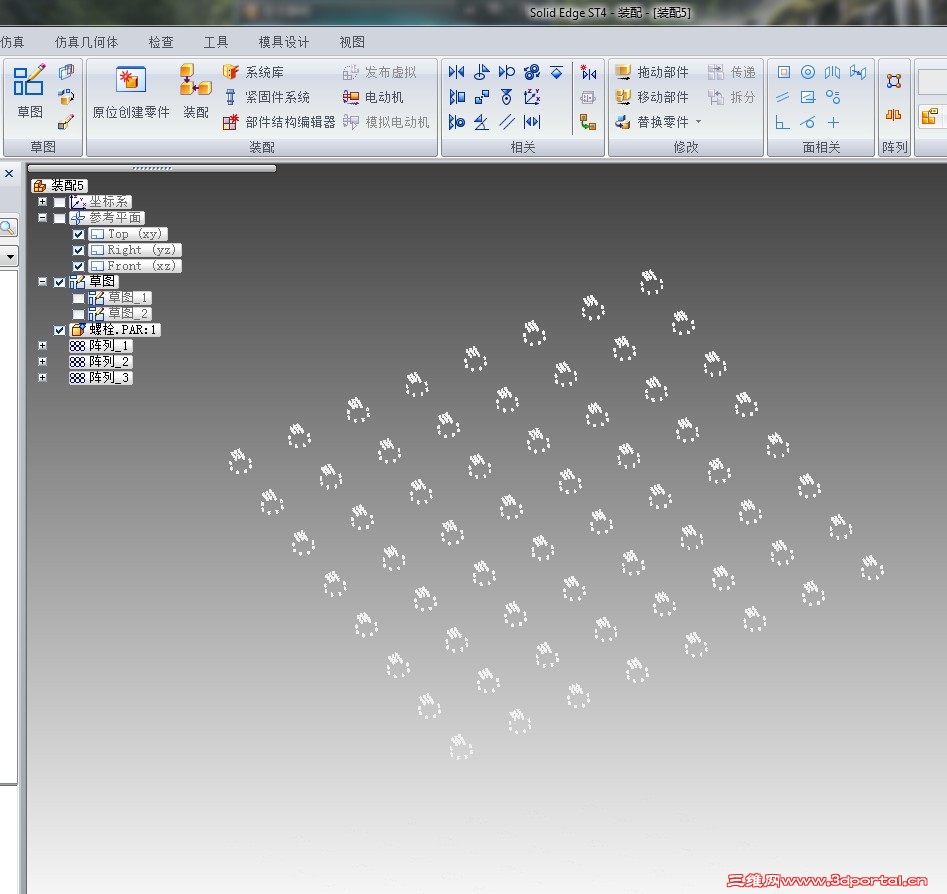947x894 pixels.
Task: Select the cam relationship icon
Action: click(x=506, y=97)
